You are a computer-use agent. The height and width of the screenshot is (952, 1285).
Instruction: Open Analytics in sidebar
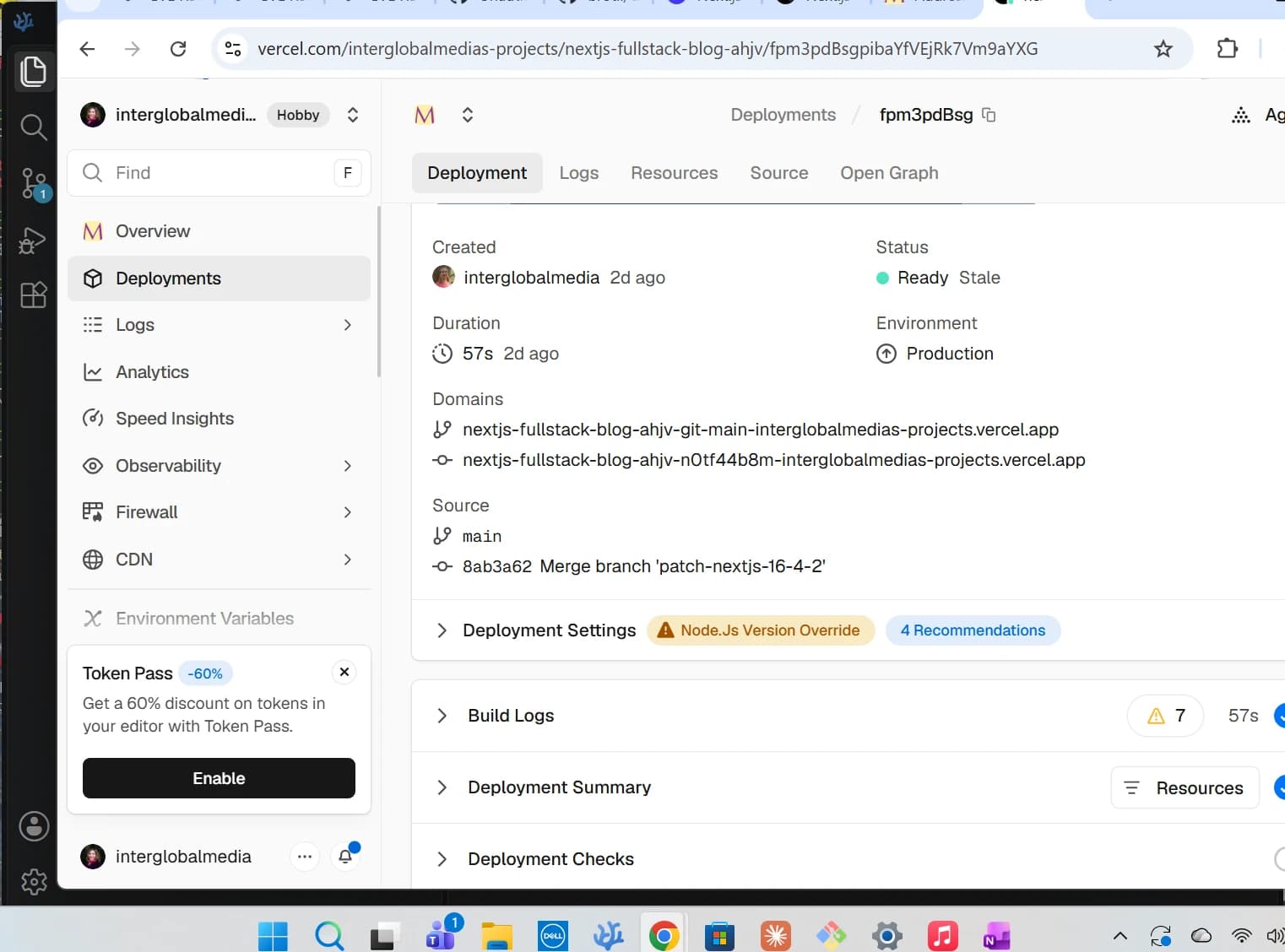(219, 372)
